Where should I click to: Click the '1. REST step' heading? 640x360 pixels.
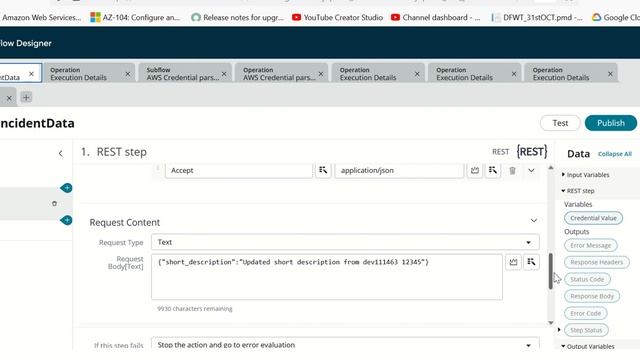pos(114,152)
